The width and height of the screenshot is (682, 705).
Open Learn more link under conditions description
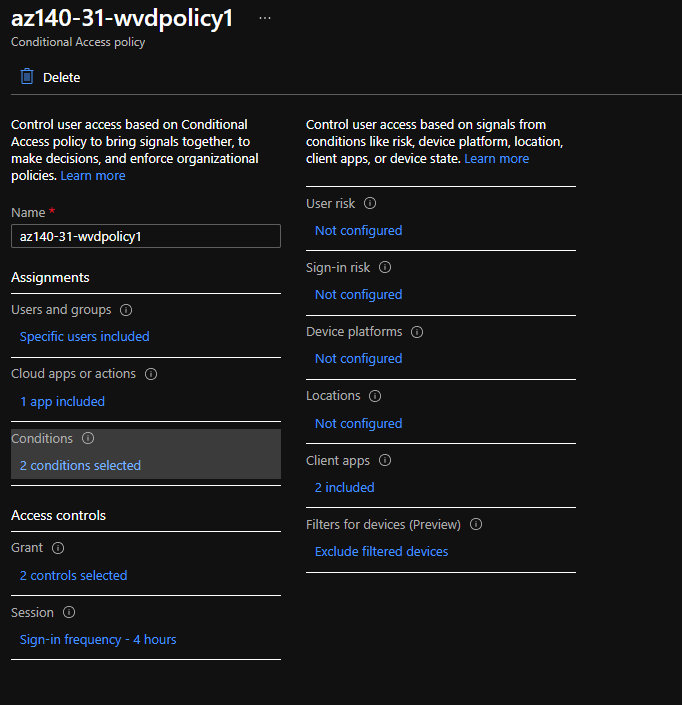pyautogui.click(x=497, y=159)
